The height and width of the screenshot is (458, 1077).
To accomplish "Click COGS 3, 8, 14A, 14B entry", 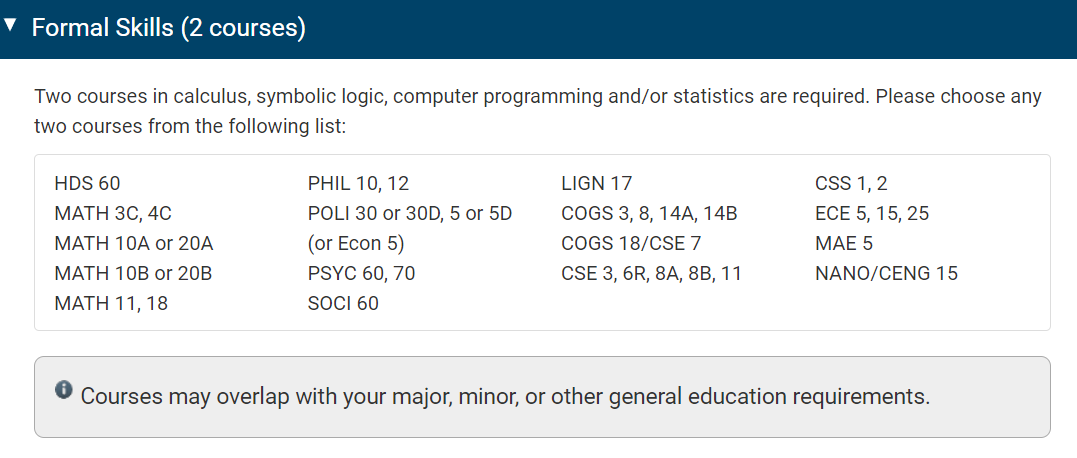I will [649, 214].
